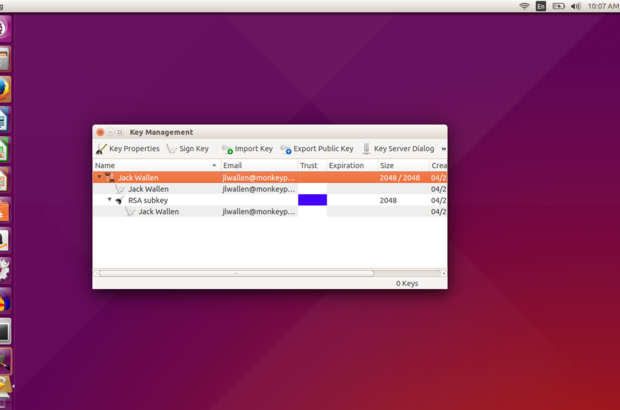Viewport: 620px width, 410px height.
Task: Open Amazon from the launcher
Action: click(x=4, y=240)
